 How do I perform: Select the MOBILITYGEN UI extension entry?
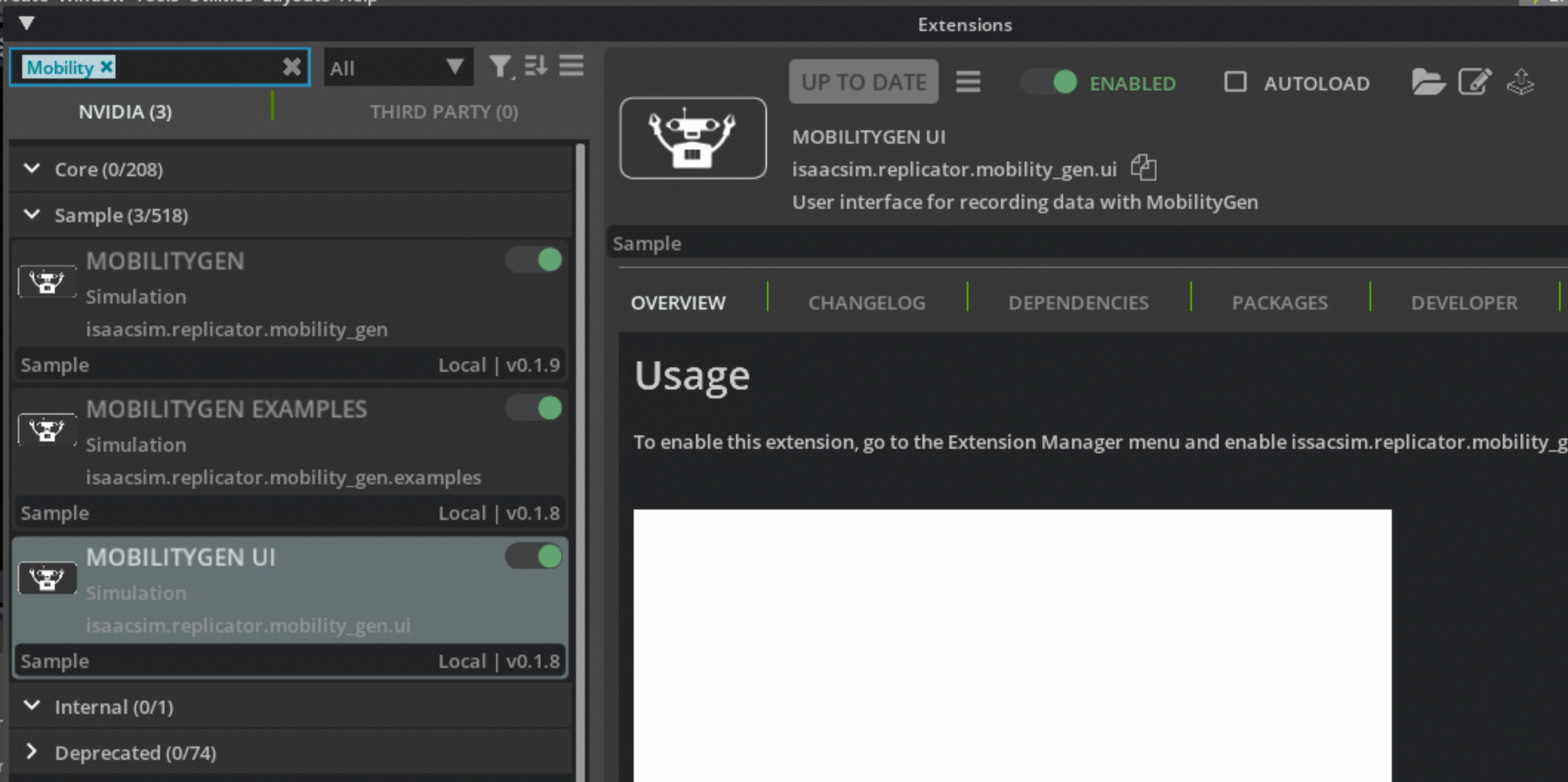click(x=290, y=606)
